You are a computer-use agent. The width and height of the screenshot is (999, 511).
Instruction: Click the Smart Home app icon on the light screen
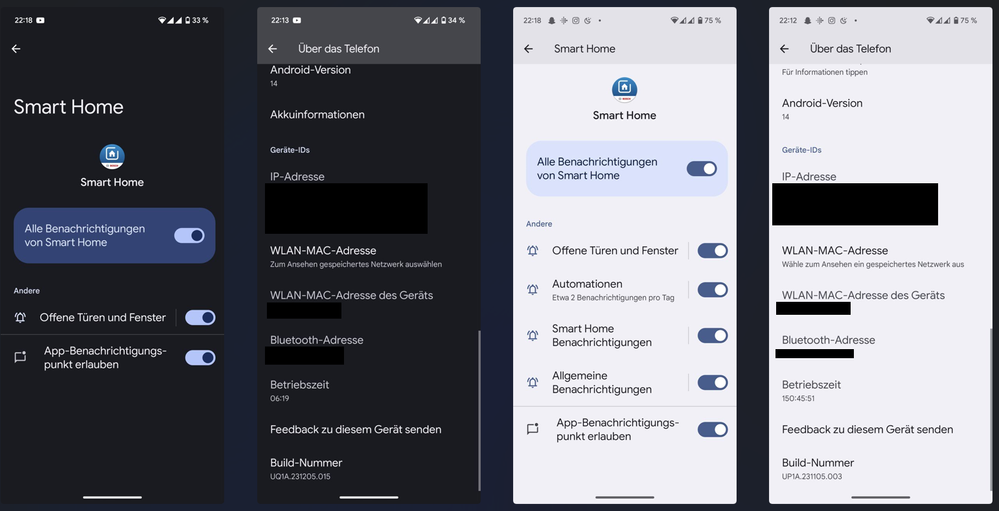click(624, 89)
